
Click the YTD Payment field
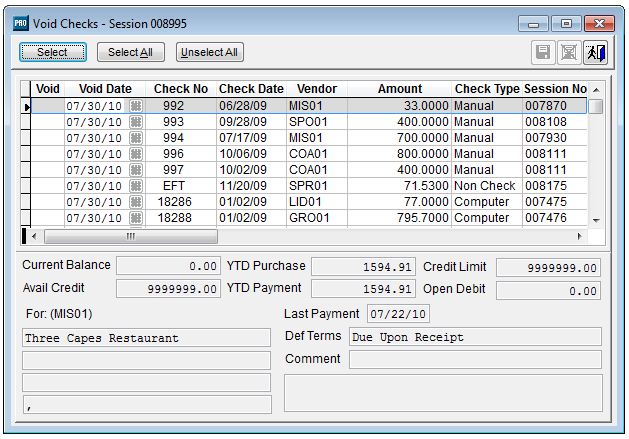pyautogui.click(x=363, y=289)
